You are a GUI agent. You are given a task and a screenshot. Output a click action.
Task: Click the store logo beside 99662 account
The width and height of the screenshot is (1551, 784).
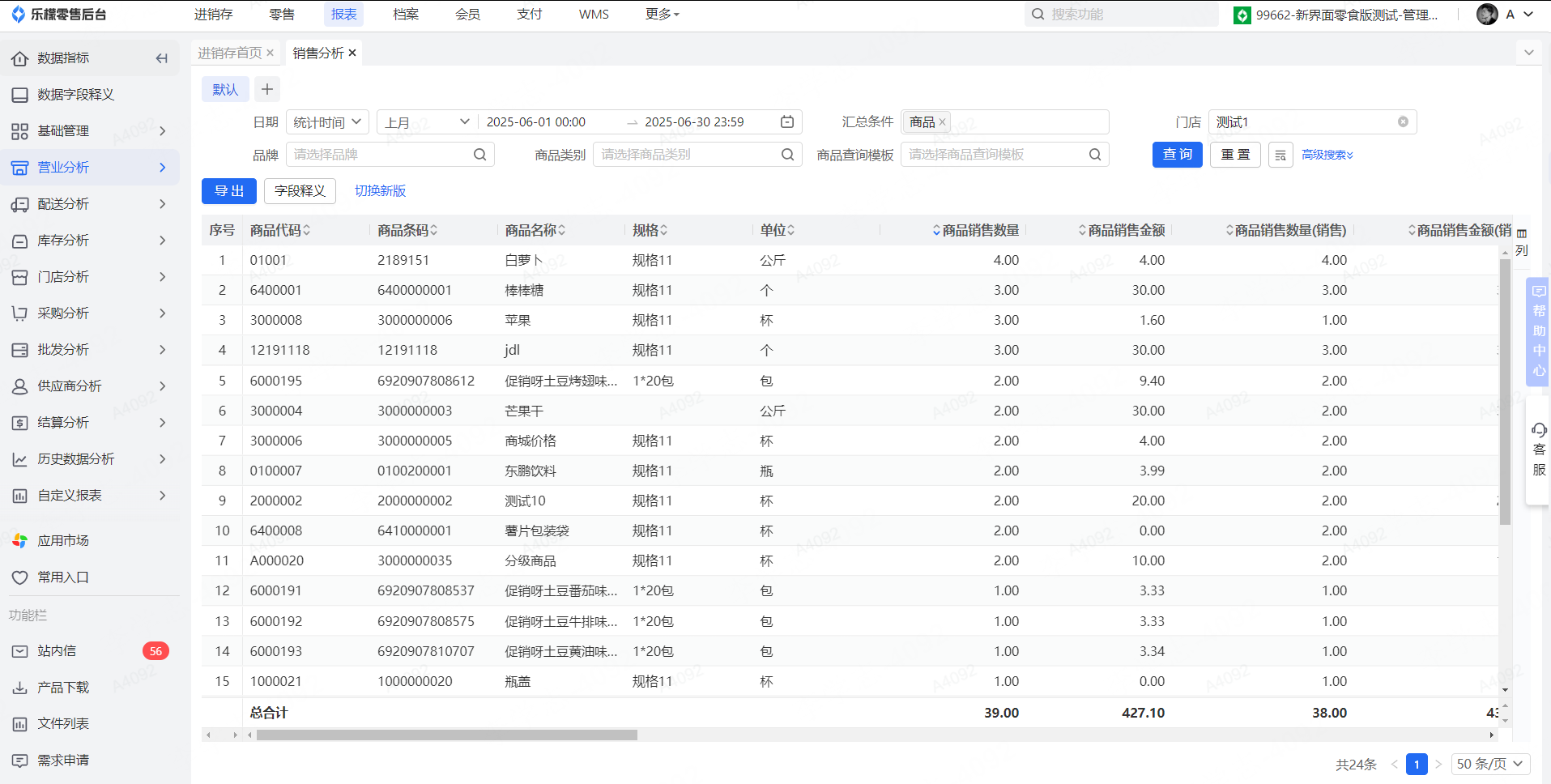tap(1242, 15)
